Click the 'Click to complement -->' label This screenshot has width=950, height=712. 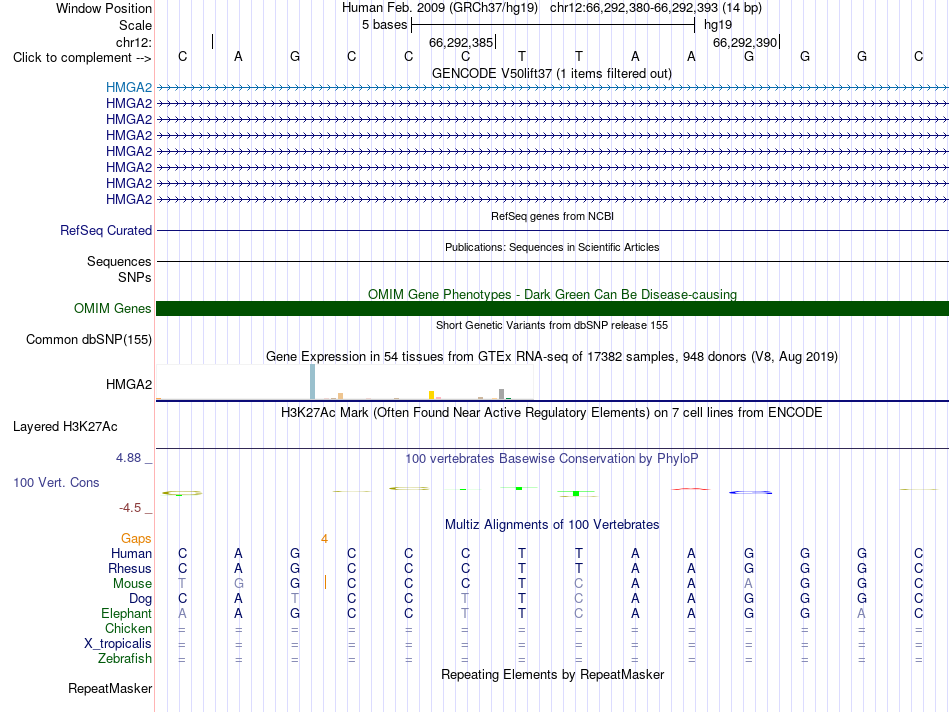tap(82, 58)
